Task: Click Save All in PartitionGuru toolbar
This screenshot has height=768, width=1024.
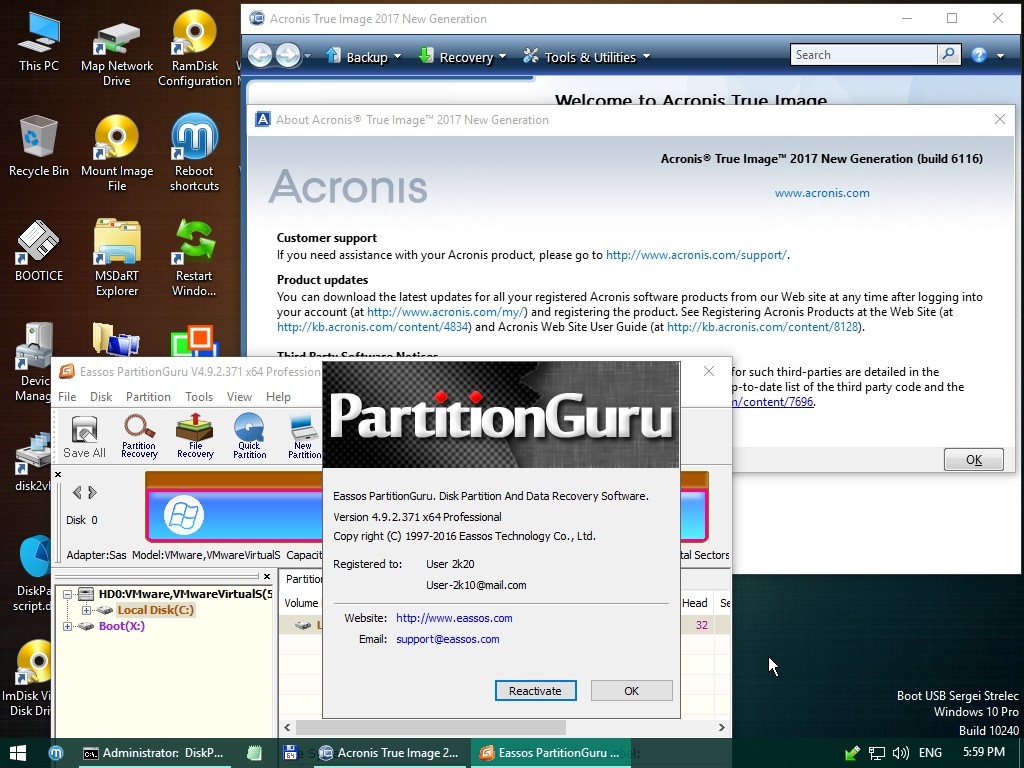Action: [84, 437]
